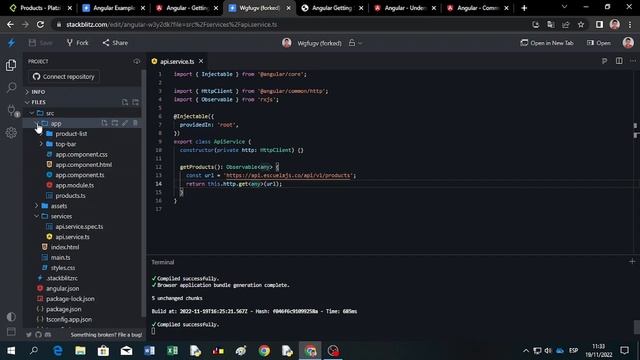
Task: Open the Explorer files panel icon
Action: point(11,65)
